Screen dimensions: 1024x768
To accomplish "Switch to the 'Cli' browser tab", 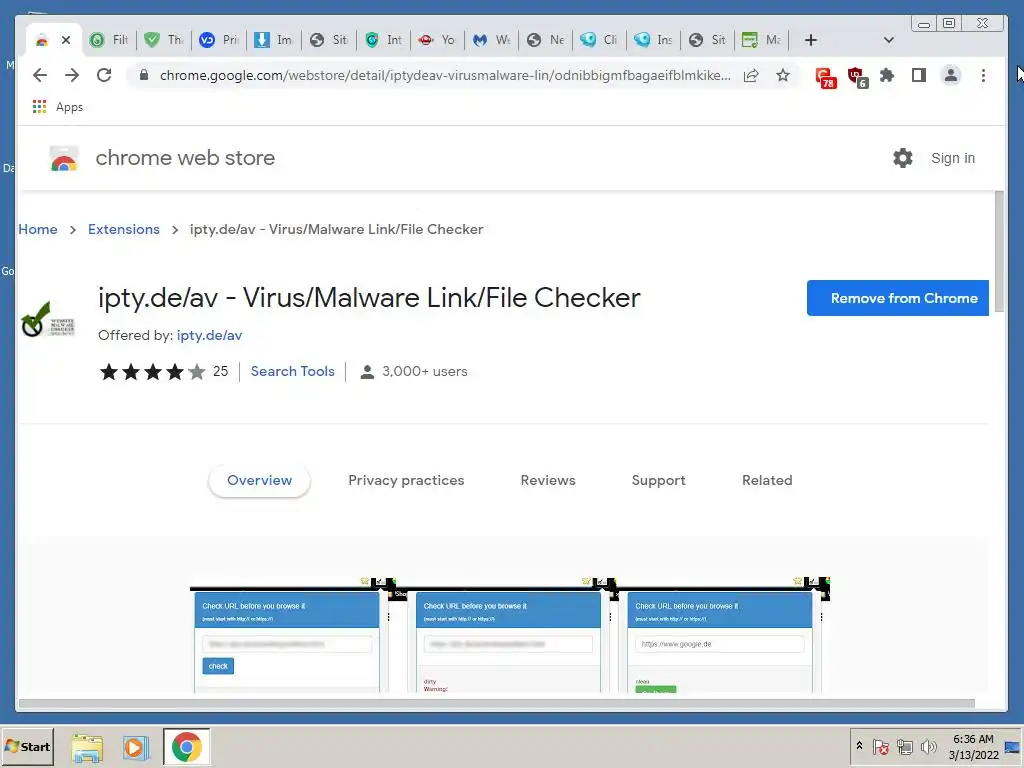I will tap(599, 40).
